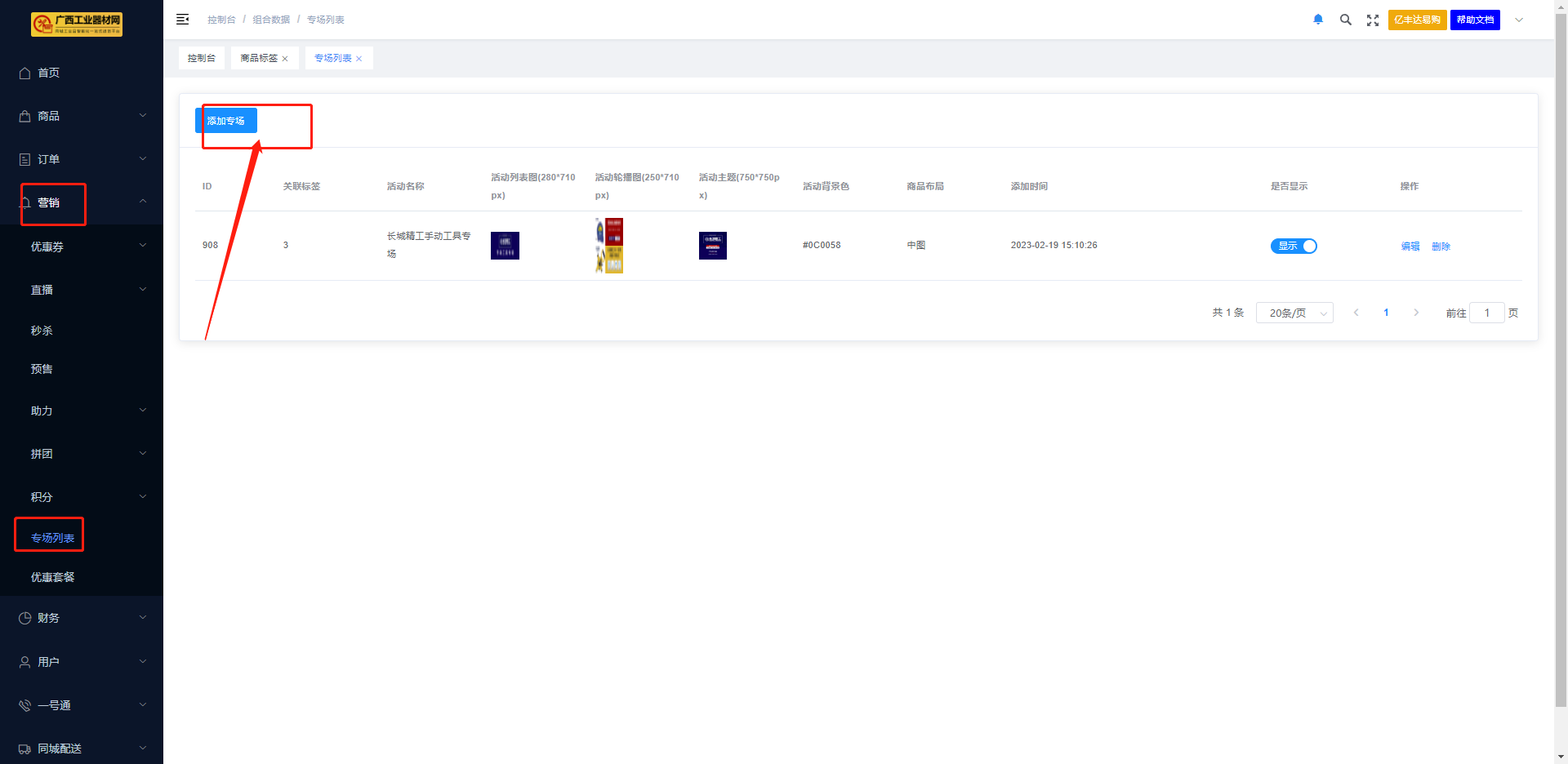
Task: Toggle the 显示 switch for row 908
Action: [x=1294, y=246]
